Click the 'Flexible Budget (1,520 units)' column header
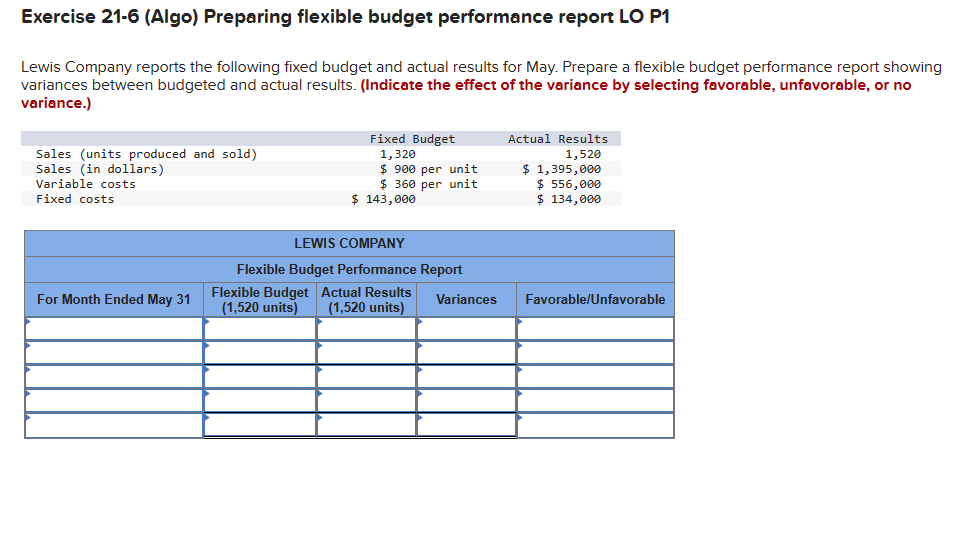Screen dimensions: 972x552 tap(260, 300)
